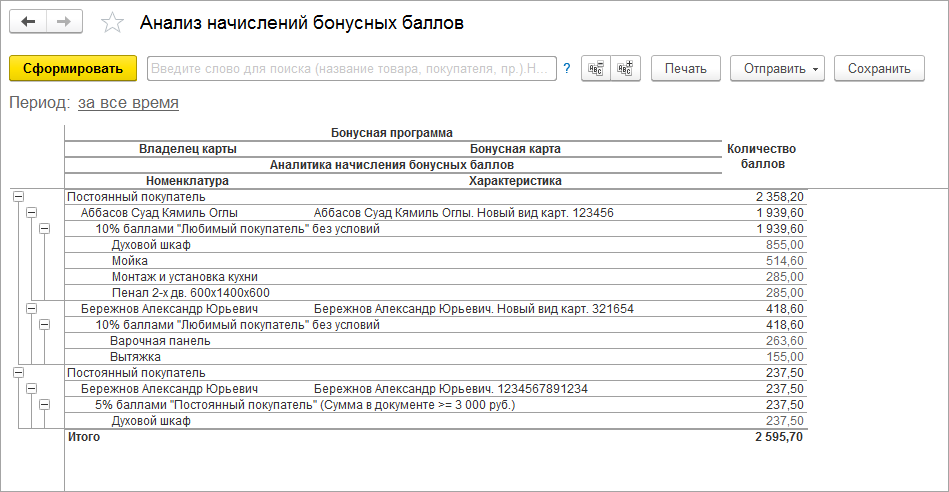Open search help question mark
Screen dimensions: 949x492
coord(566,69)
